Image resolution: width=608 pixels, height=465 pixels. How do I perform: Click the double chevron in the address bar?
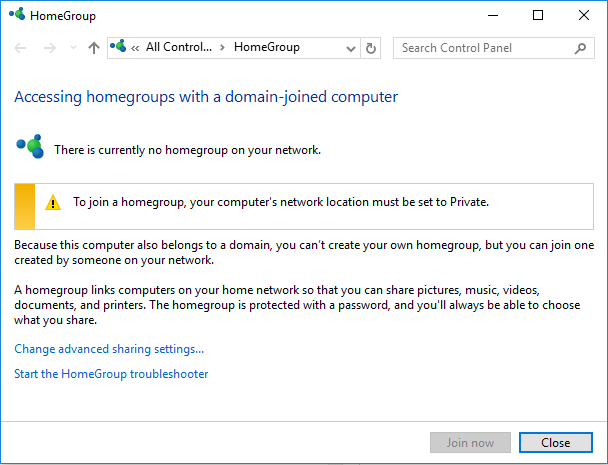click(x=135, y=48)
